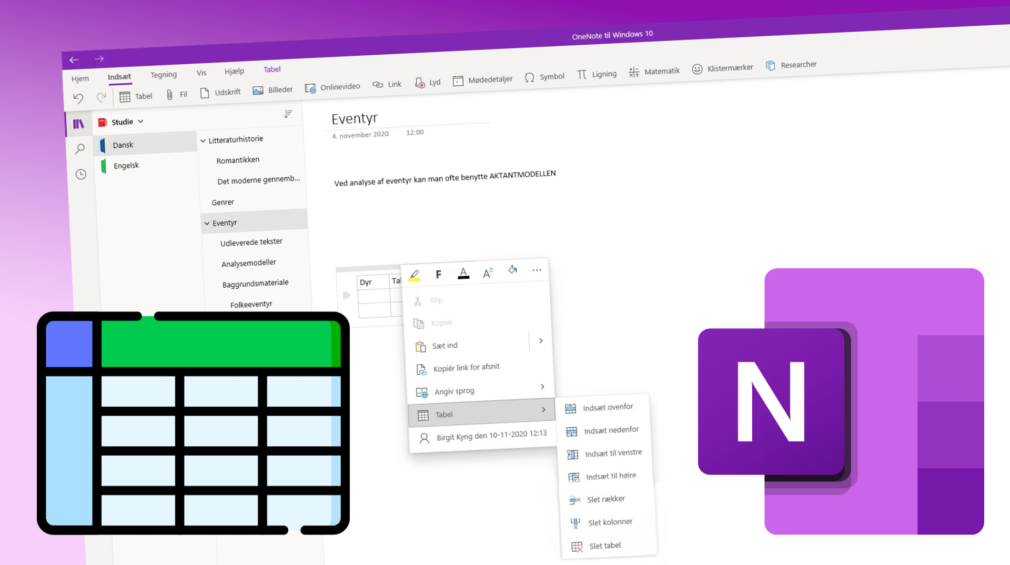Toggle bold F in mini toolbar
This screenshot has width=1010, height=565.
[439, 274]
